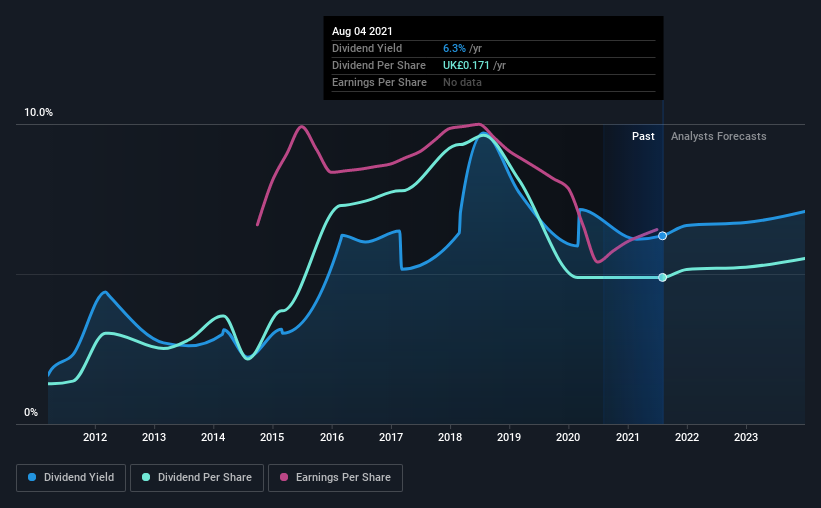Screen dimensions: 821x508
Task: Click the tooltip Dividend Per Share row label
Action: [379, 65]
